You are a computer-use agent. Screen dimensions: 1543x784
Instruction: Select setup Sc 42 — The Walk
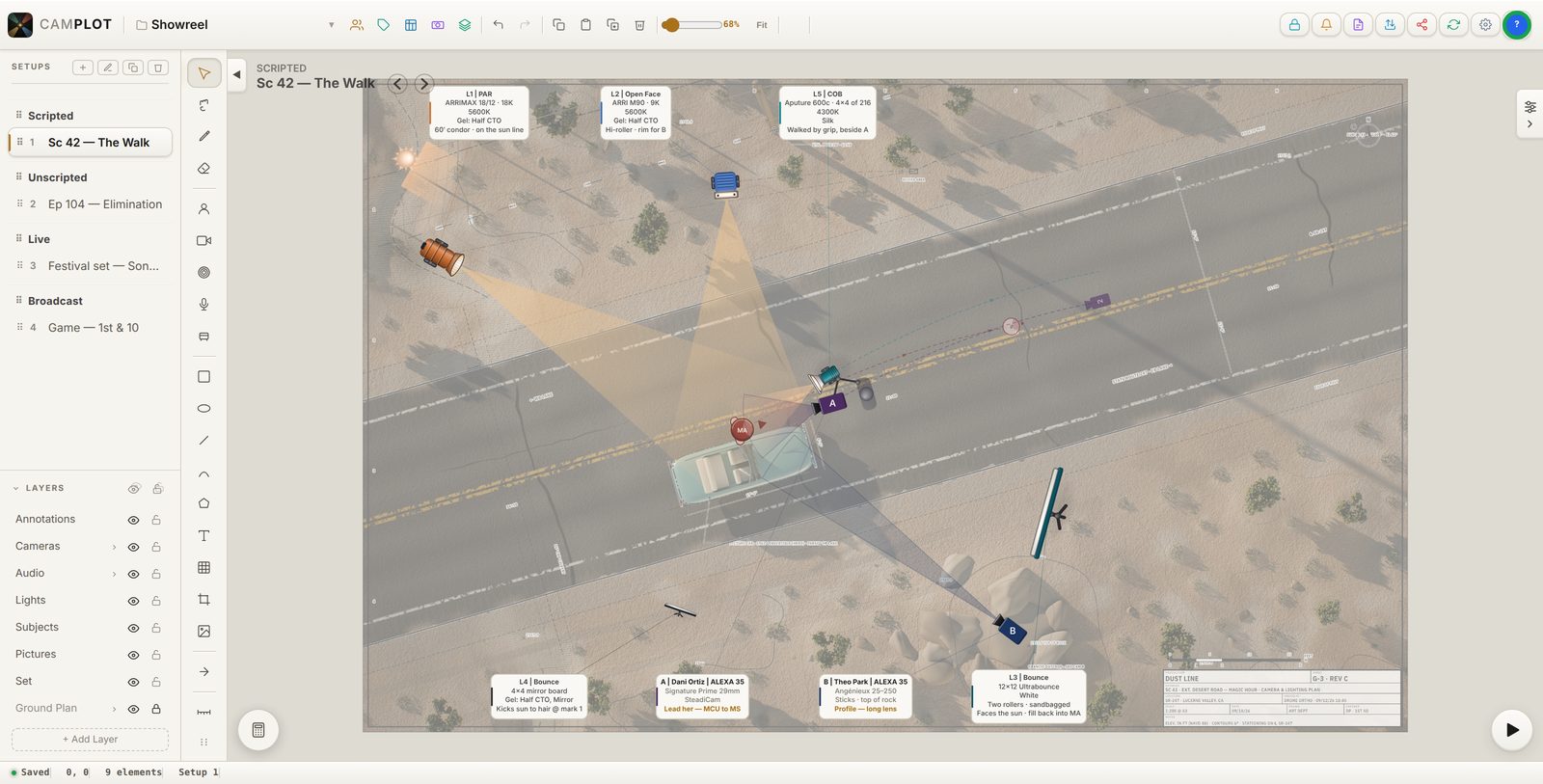point(91,143)
